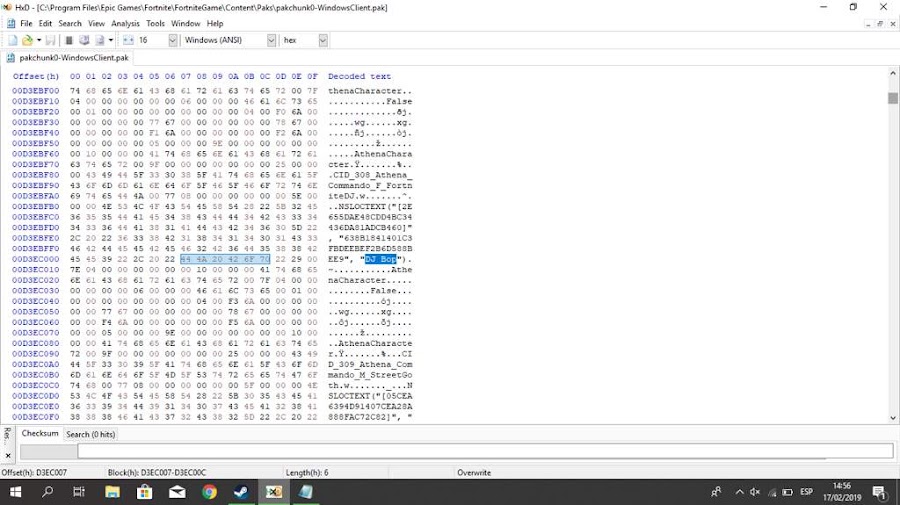Click offset row 00D3EC000
This screenshot has height=505, width=900.
(x=36, y=259)
